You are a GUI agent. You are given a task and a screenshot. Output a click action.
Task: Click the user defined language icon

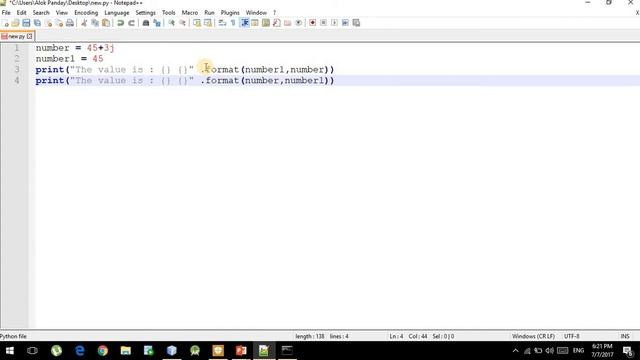pyautogui.click(x=255, y=23)
